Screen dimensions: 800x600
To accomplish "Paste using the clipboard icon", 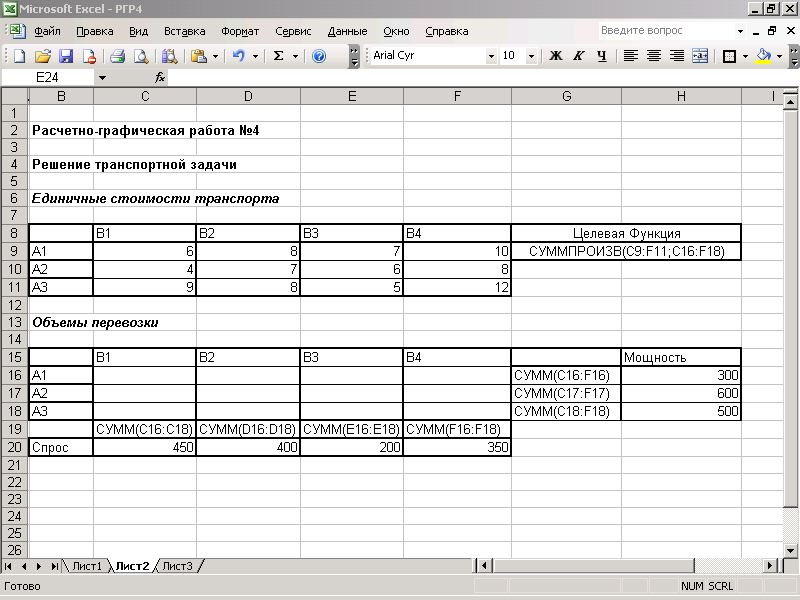I will (x=198, y=56).
